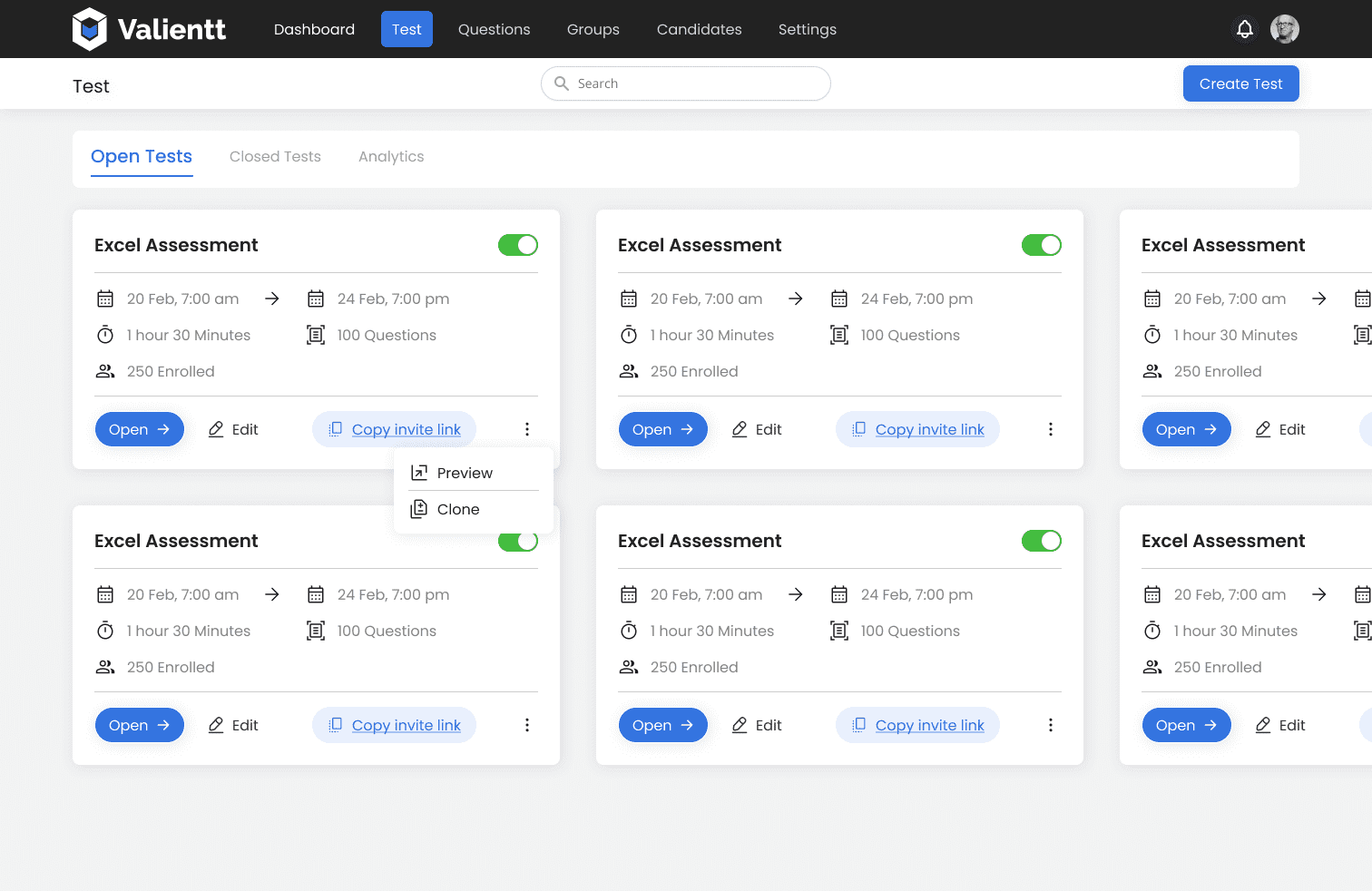Click the enrolled people icon on the top-left card
The height and width of the screenshot is (891, 1372).
[105, 371]
